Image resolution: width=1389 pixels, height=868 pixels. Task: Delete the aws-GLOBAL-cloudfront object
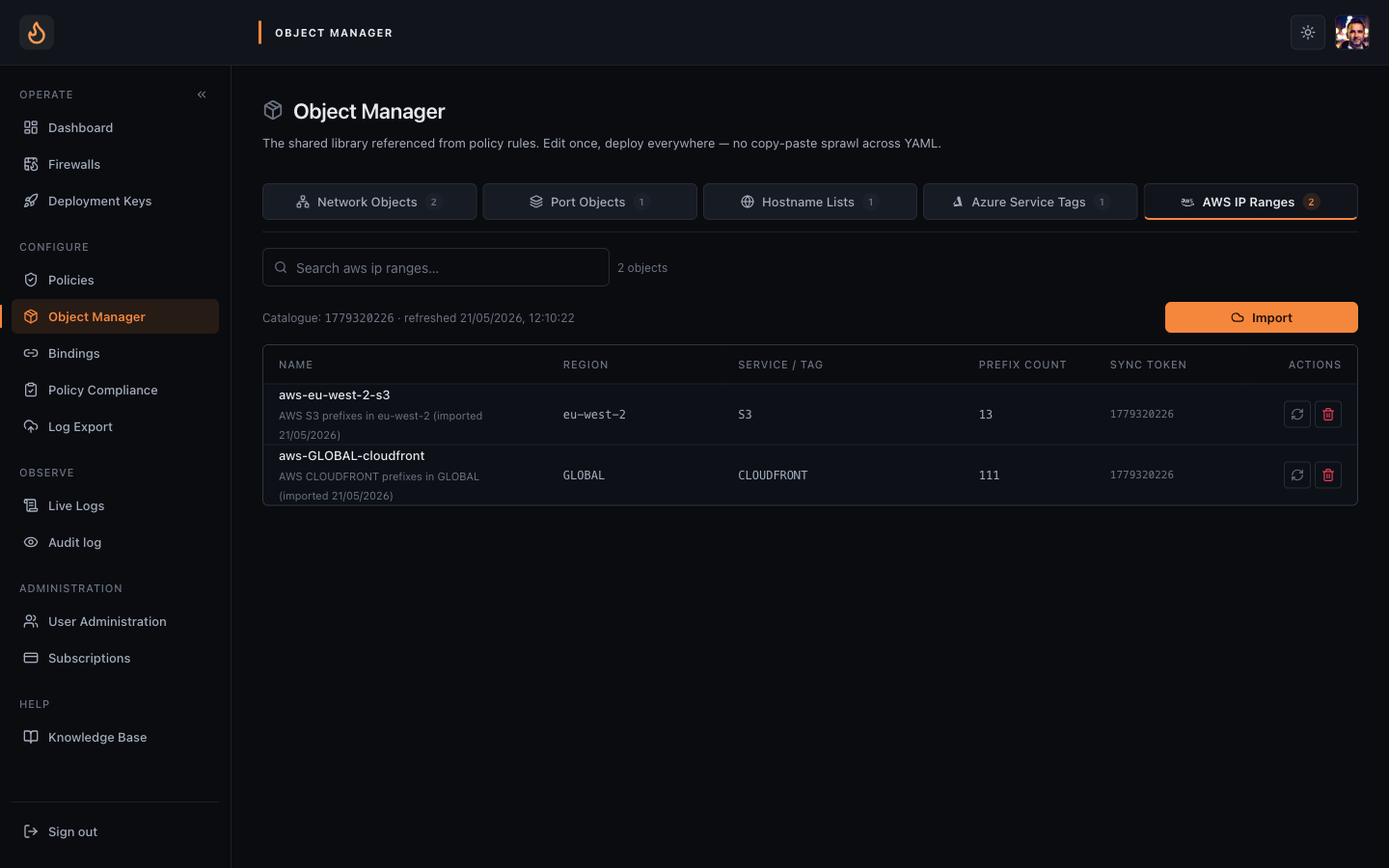[1328, 475]
